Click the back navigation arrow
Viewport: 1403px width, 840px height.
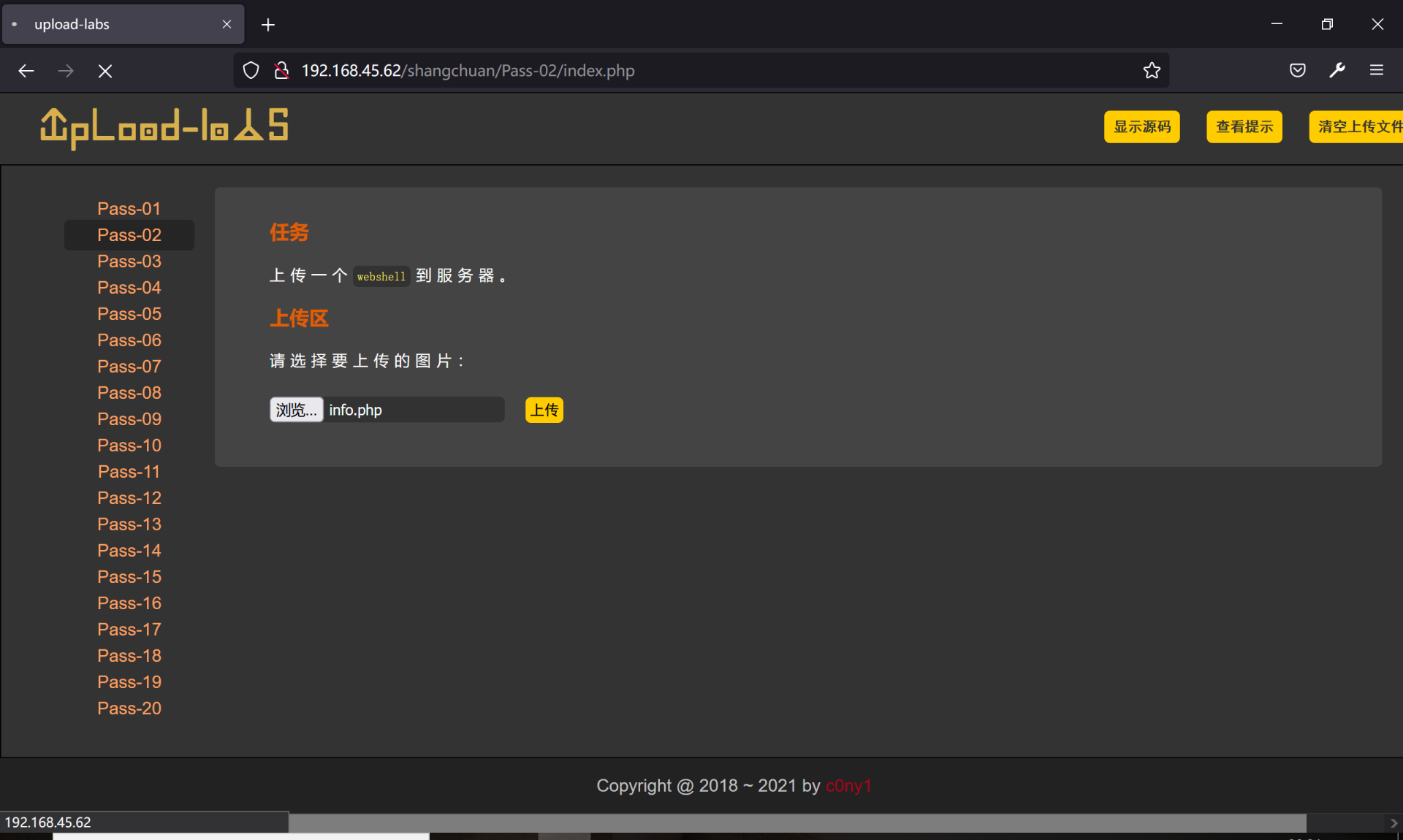click(x=26, y=71)
